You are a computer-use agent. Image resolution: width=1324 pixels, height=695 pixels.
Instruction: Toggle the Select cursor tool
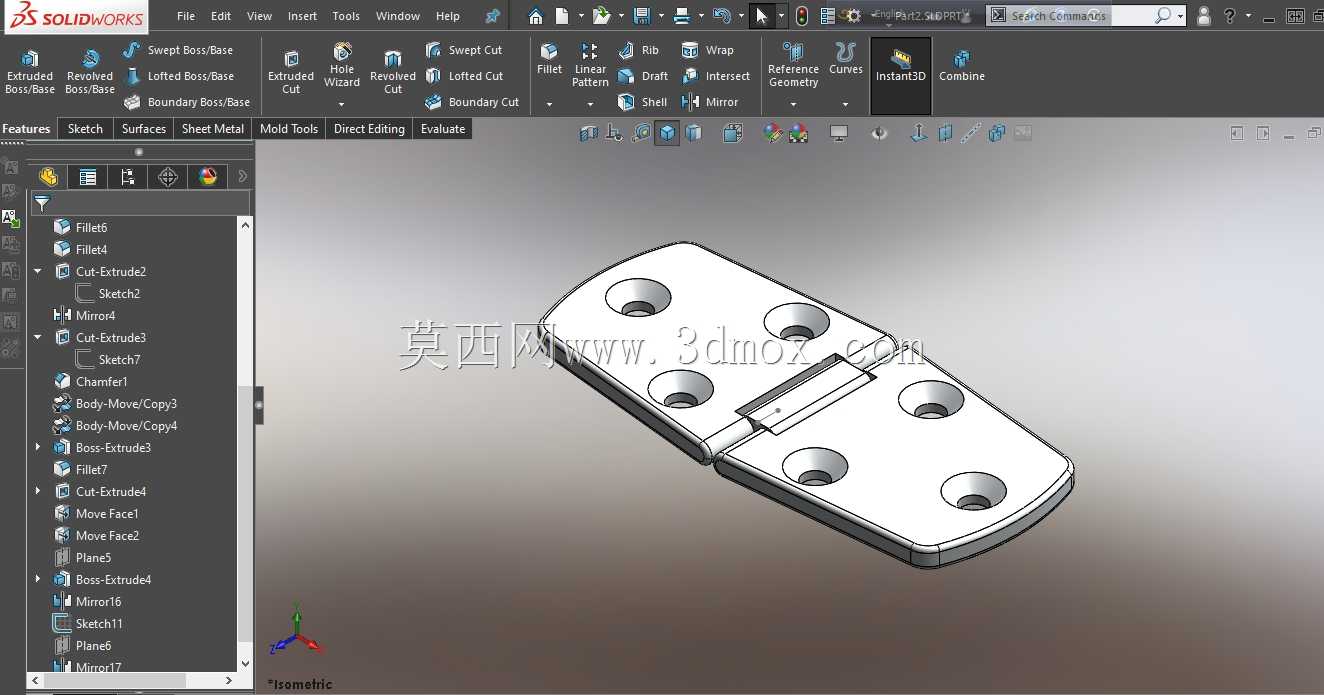[762, 16]
